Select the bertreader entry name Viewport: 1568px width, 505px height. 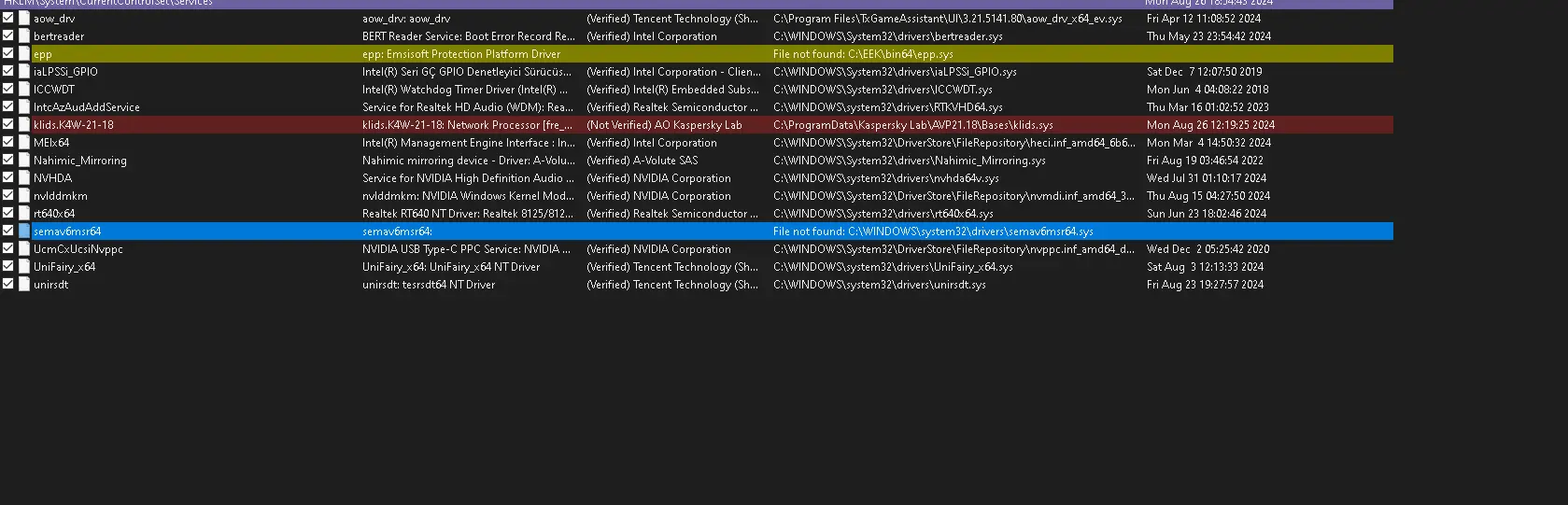click(59, 36)
